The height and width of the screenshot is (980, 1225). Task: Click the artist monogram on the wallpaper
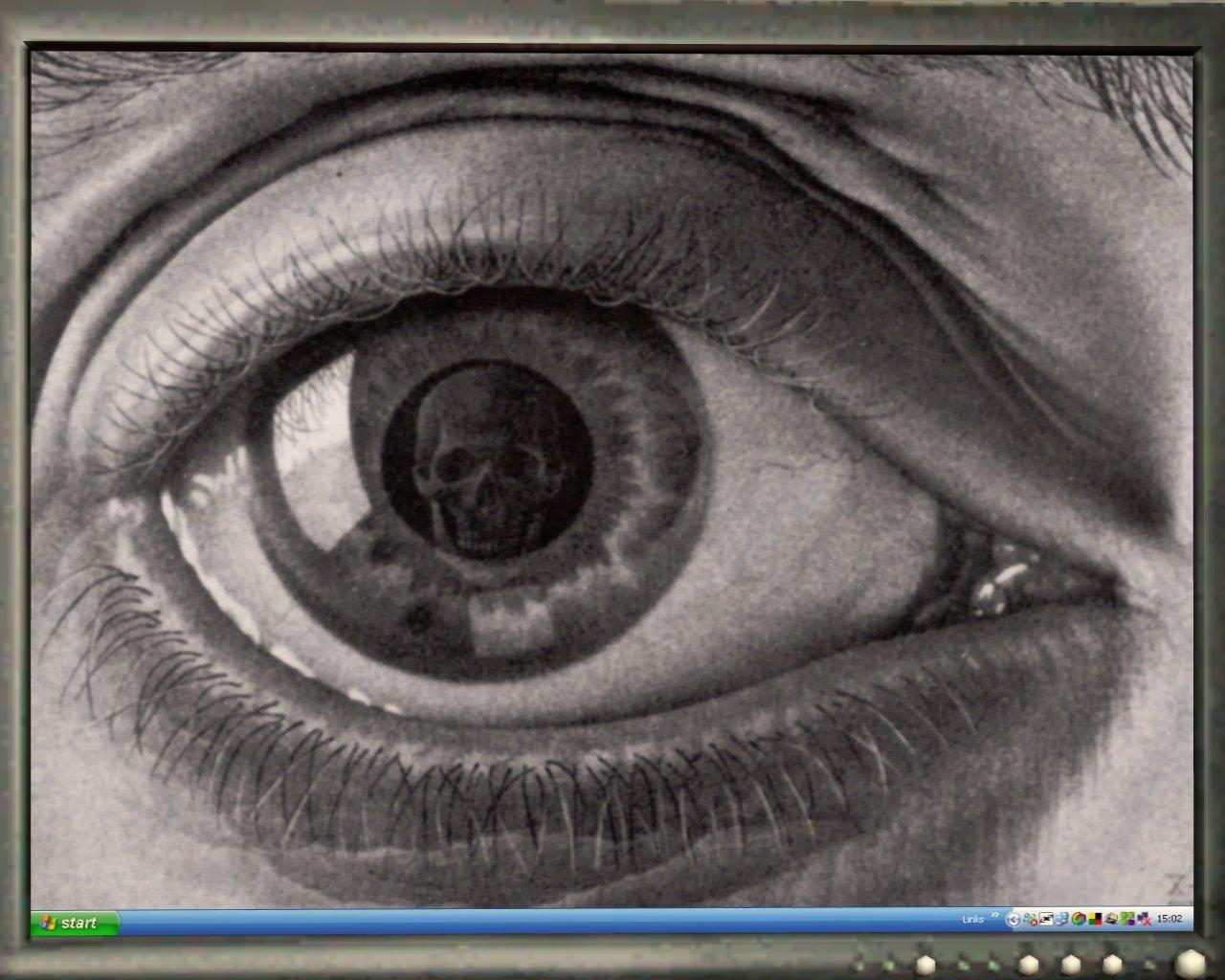click(1180, 881)
